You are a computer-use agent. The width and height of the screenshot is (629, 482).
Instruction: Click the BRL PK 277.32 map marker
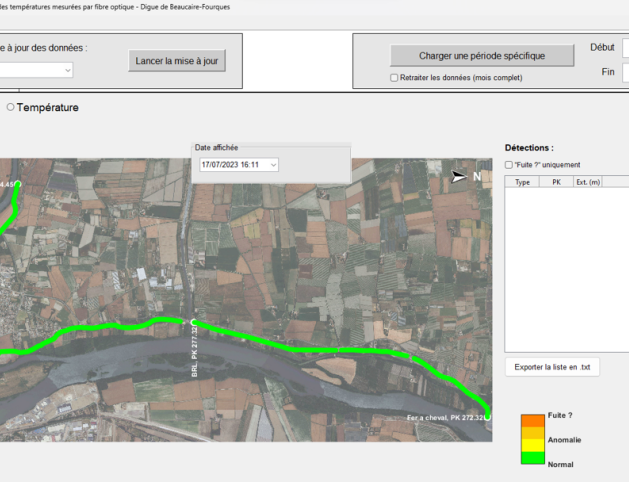[x=194, y=322]
